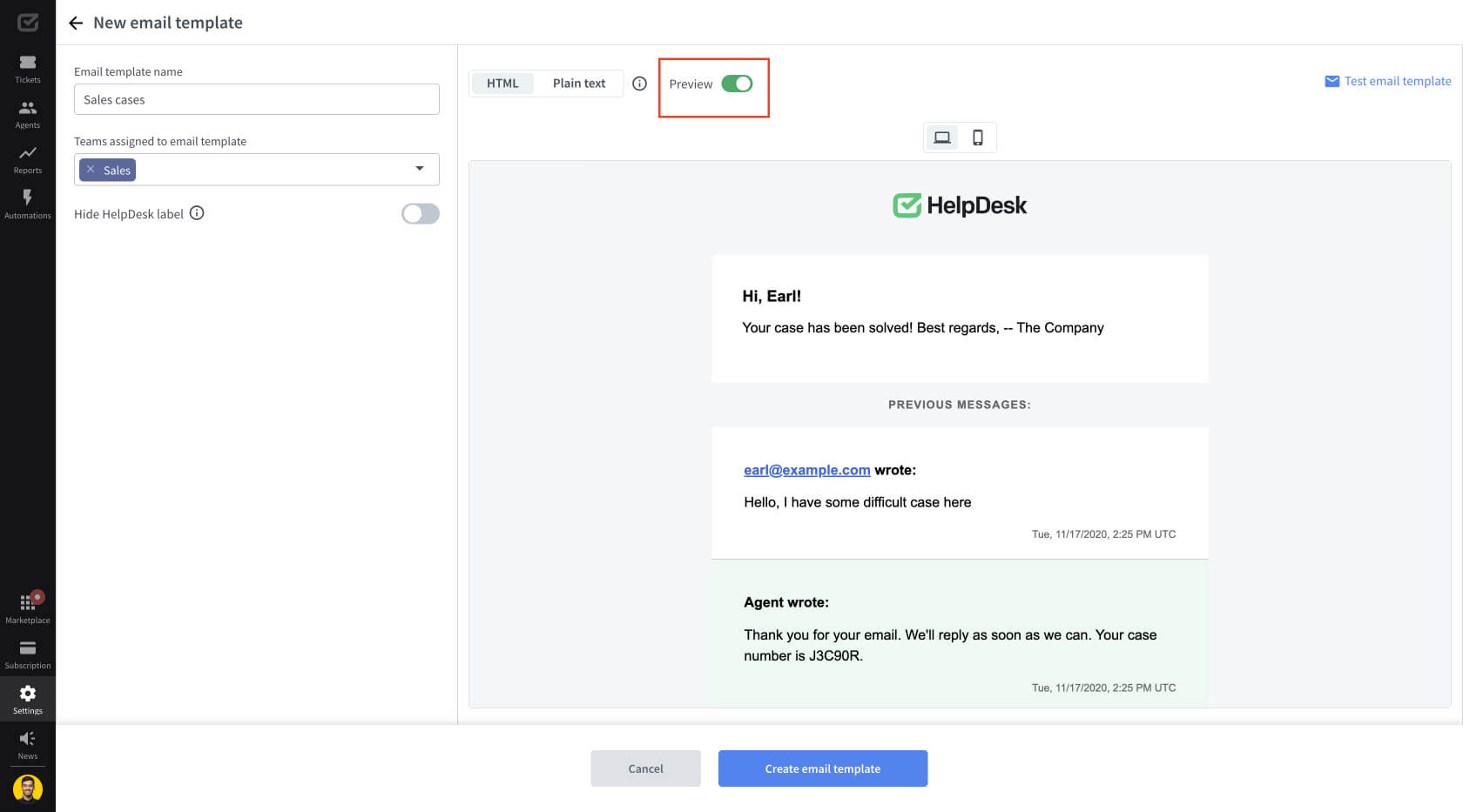Click Create email template button
Viewport: 1463px width, 812px height.
tap(822, 768)
